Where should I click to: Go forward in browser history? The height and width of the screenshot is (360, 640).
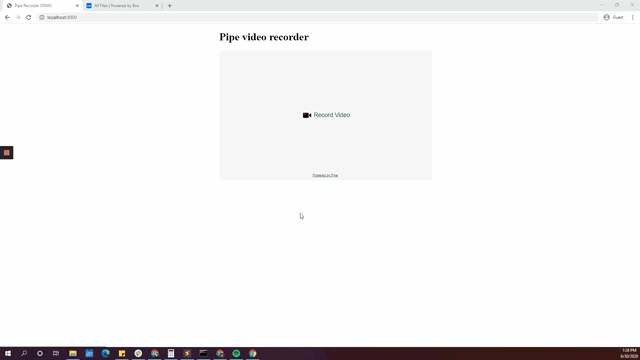click(x=18, y=17)
